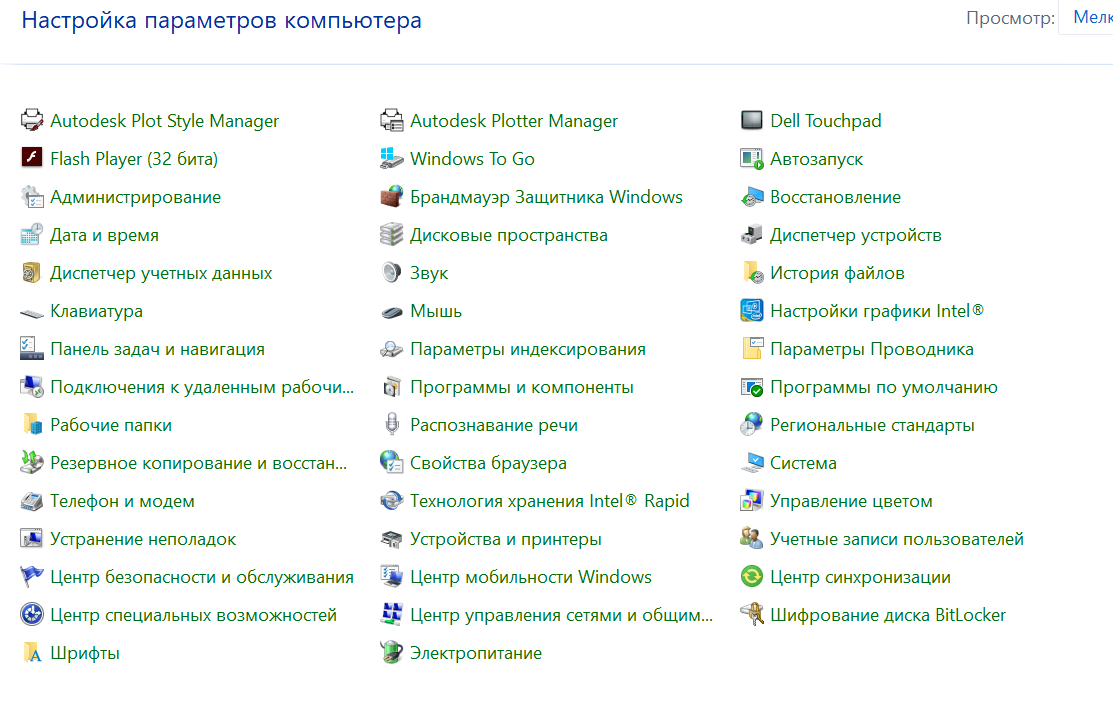
Task: Click the Администрирование gear icon
Action: coord(32,196)
